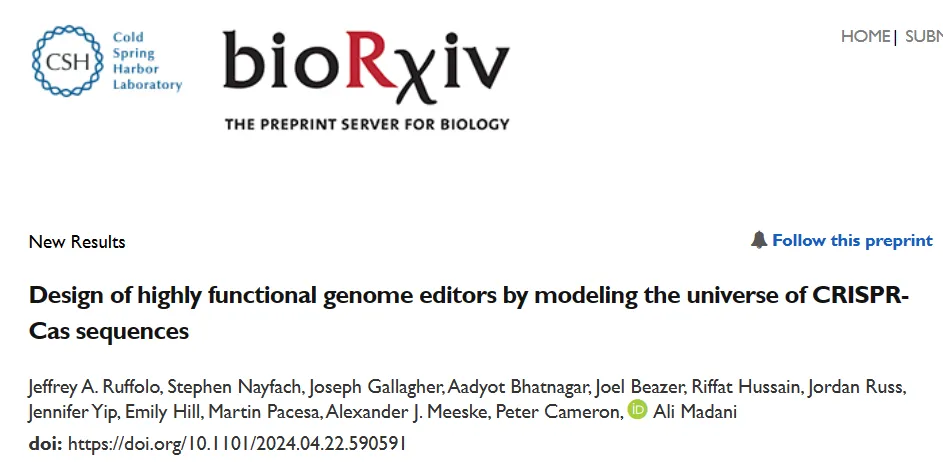Click the Follow this preprint link

[852, 240]
